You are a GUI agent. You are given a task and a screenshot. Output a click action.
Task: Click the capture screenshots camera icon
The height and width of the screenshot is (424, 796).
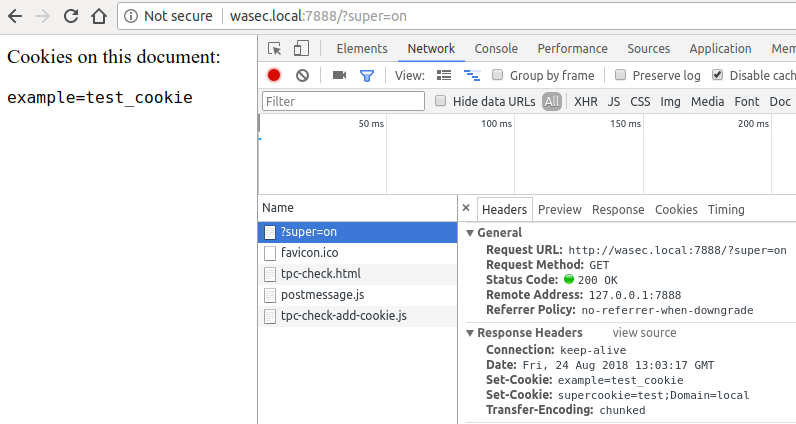(x=339, y=75)
